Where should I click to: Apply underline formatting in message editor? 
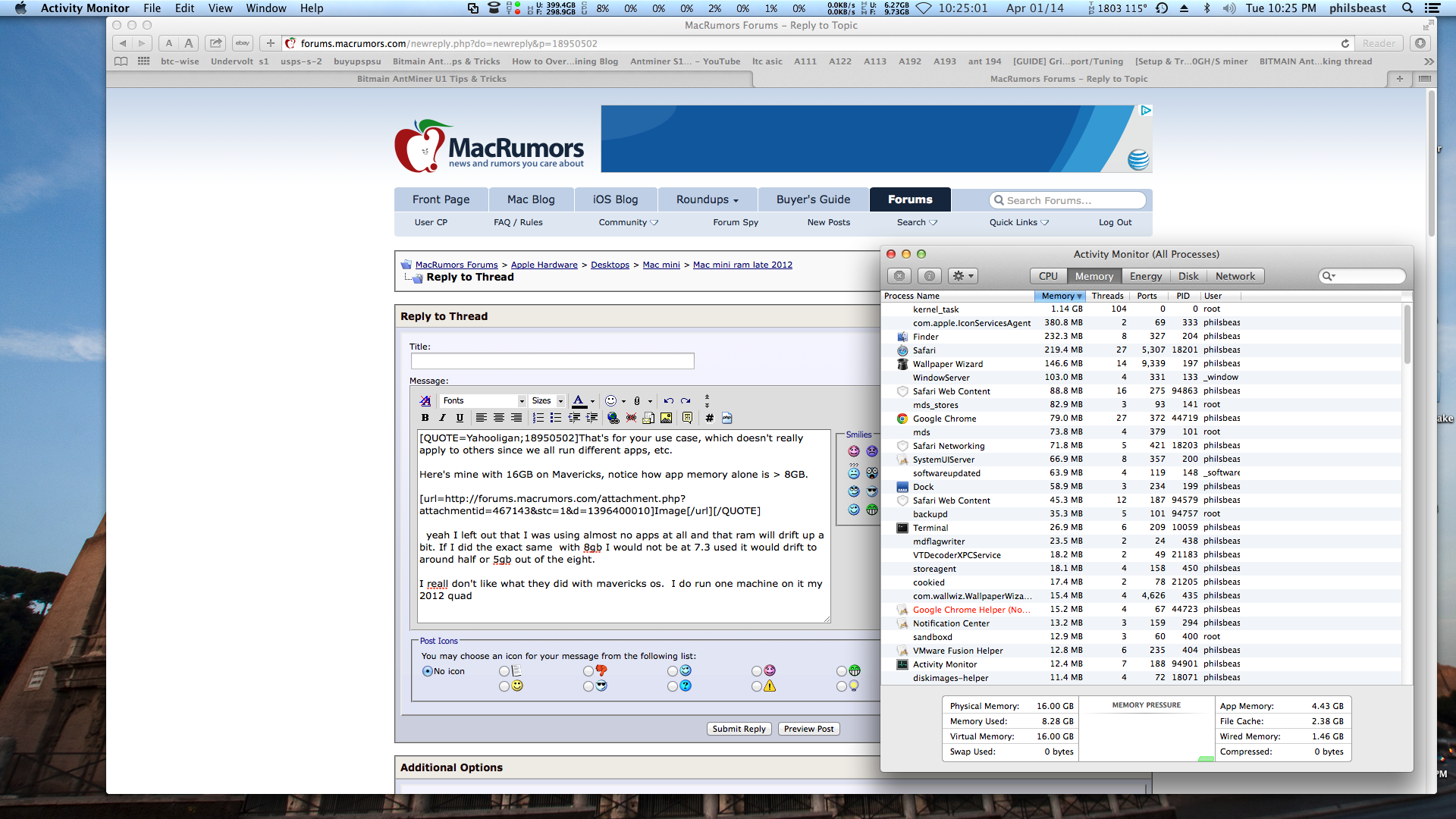pos(460,418)
